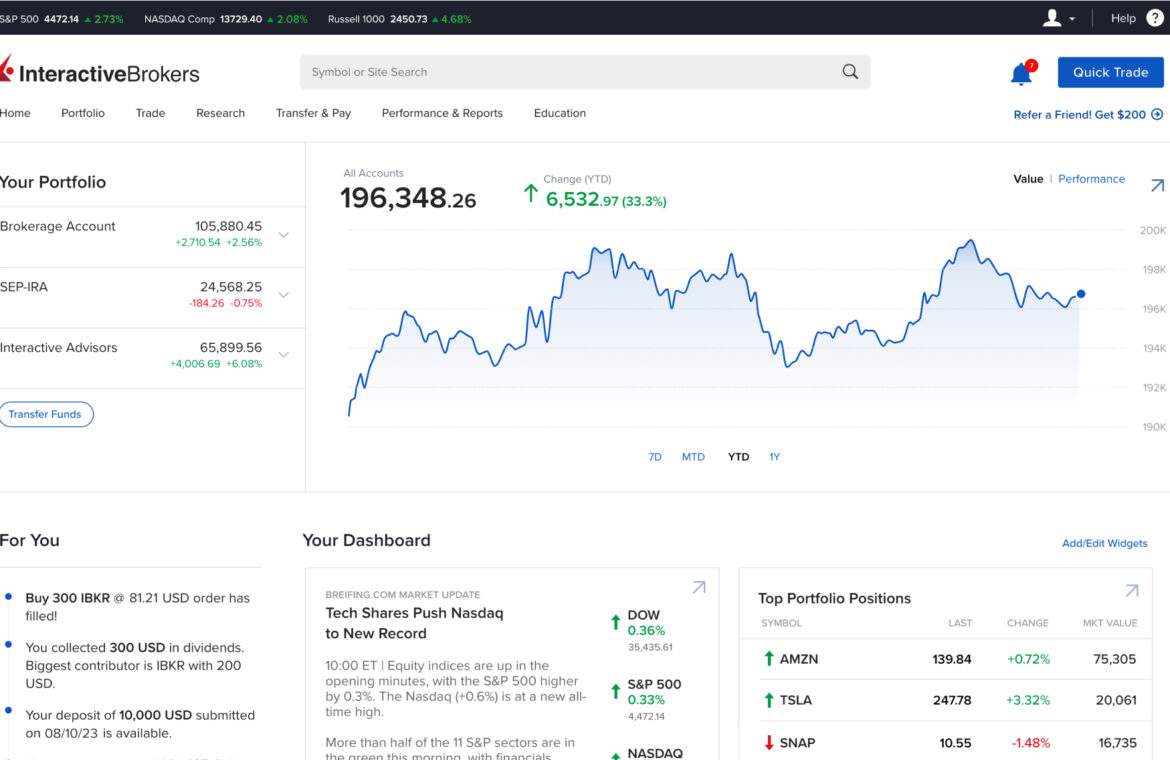This screenshot has height=760, width=1170.
Task: Expand Top Portfolio Positions widget arrow
Action: pos(1131,591)
